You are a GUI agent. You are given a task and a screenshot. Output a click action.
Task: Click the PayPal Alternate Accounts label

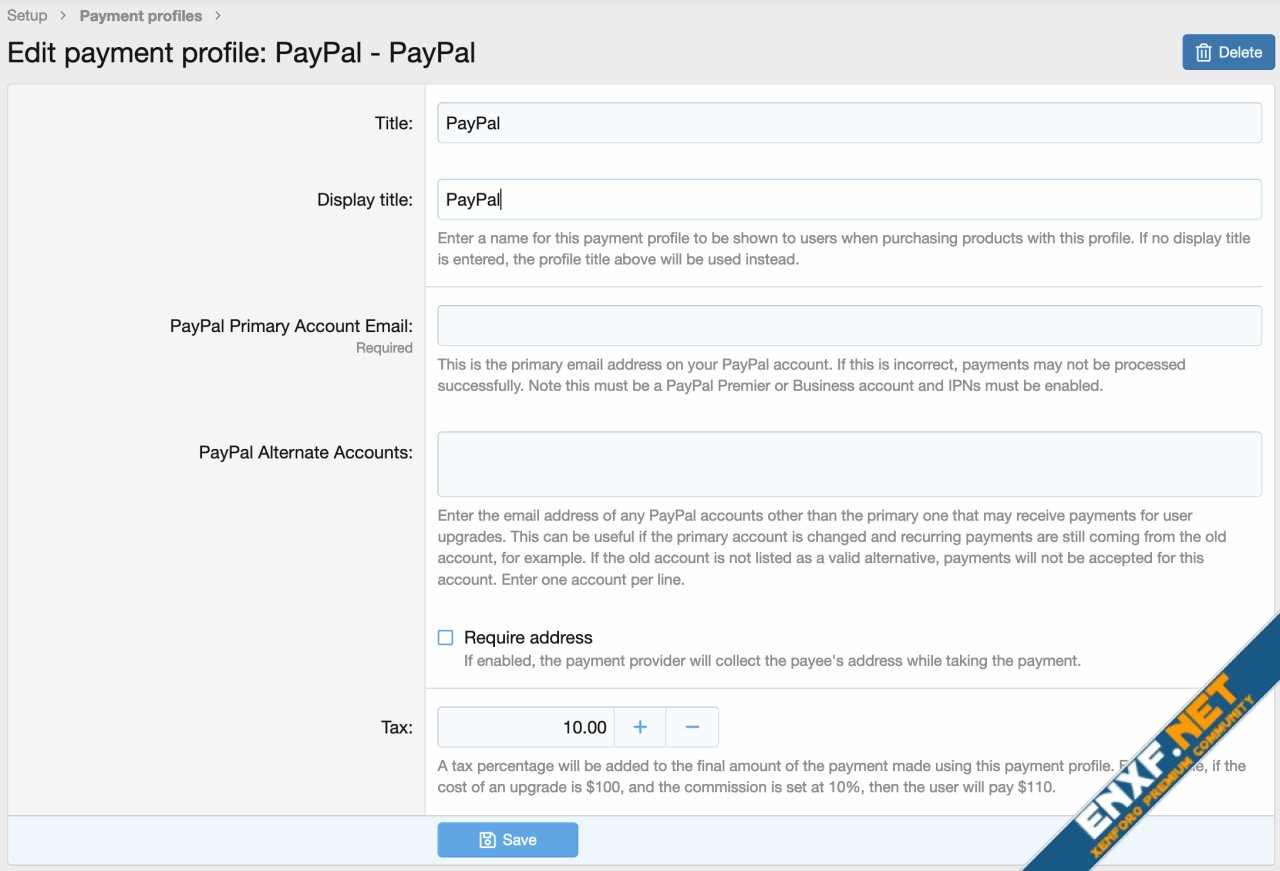305,452
